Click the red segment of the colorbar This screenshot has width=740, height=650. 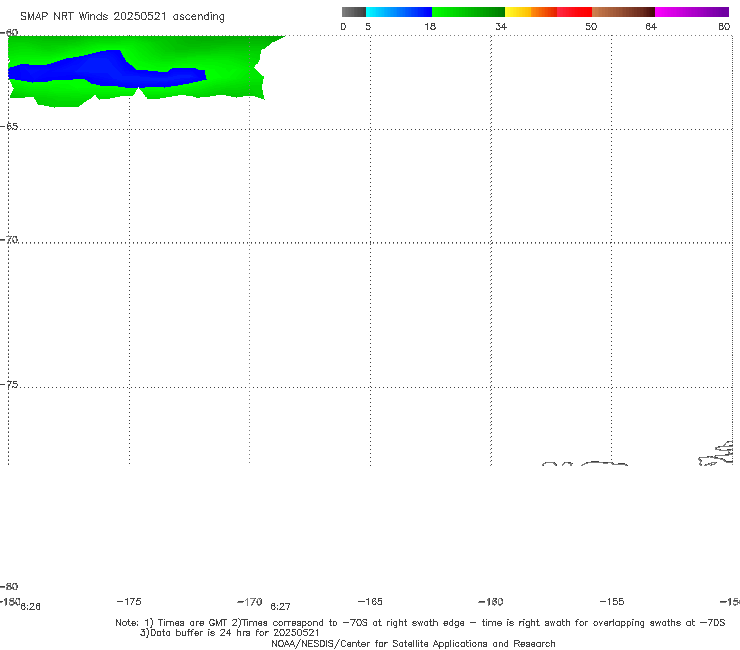coord(574,12)
